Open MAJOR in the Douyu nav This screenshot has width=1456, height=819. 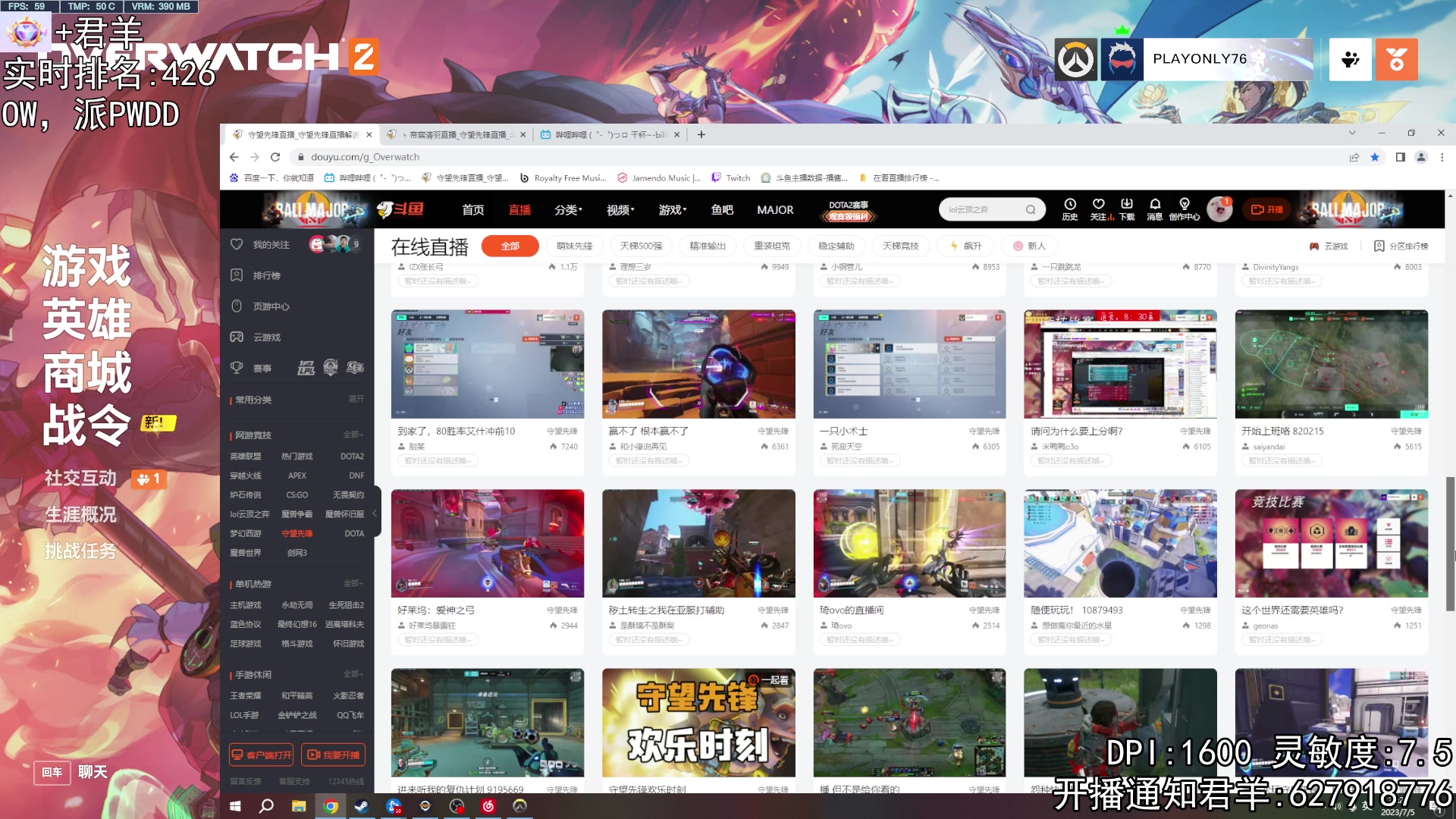(x=775, y=209)
